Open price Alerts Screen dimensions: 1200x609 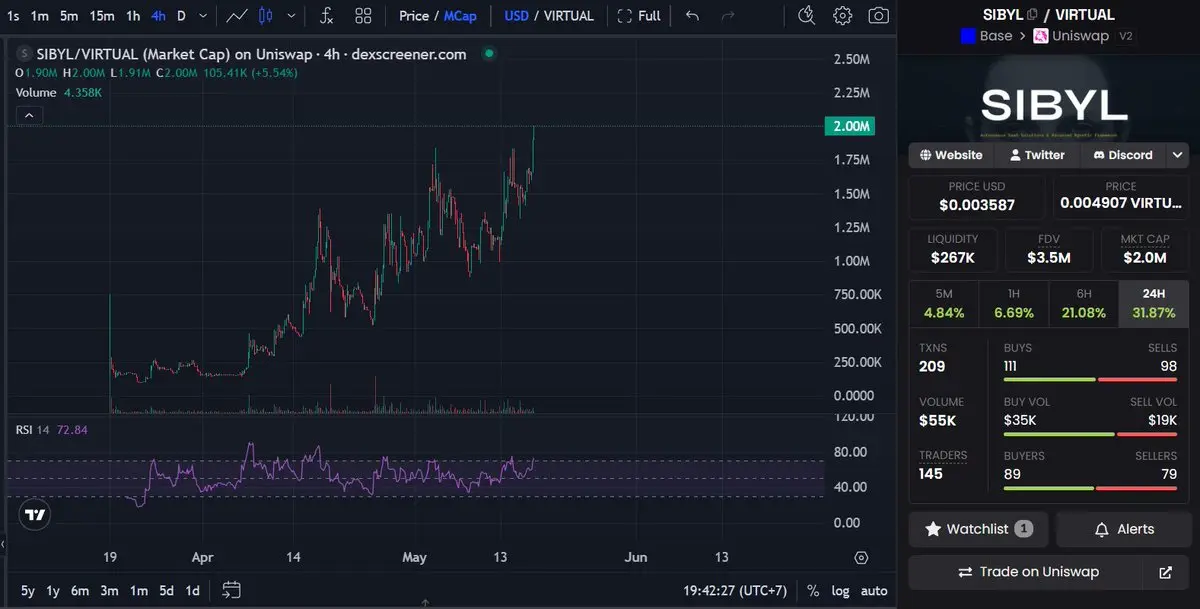click(1123, 529)
